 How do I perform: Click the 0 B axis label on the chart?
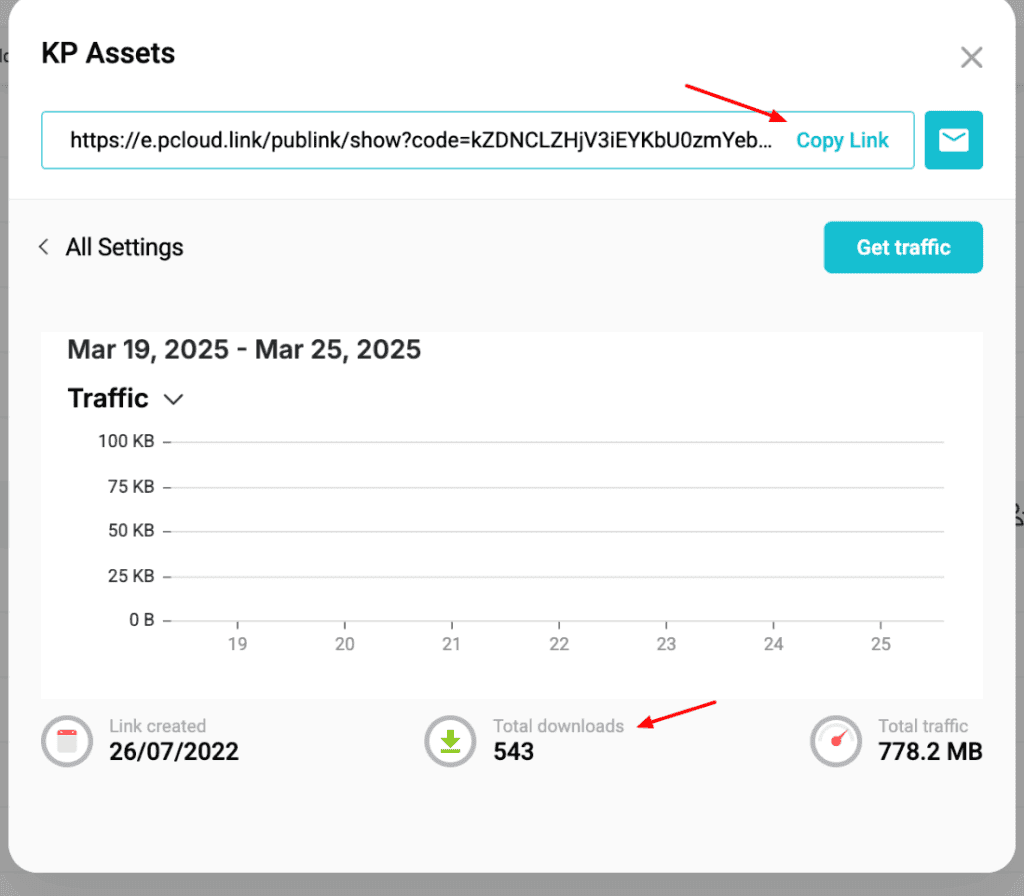140,619
